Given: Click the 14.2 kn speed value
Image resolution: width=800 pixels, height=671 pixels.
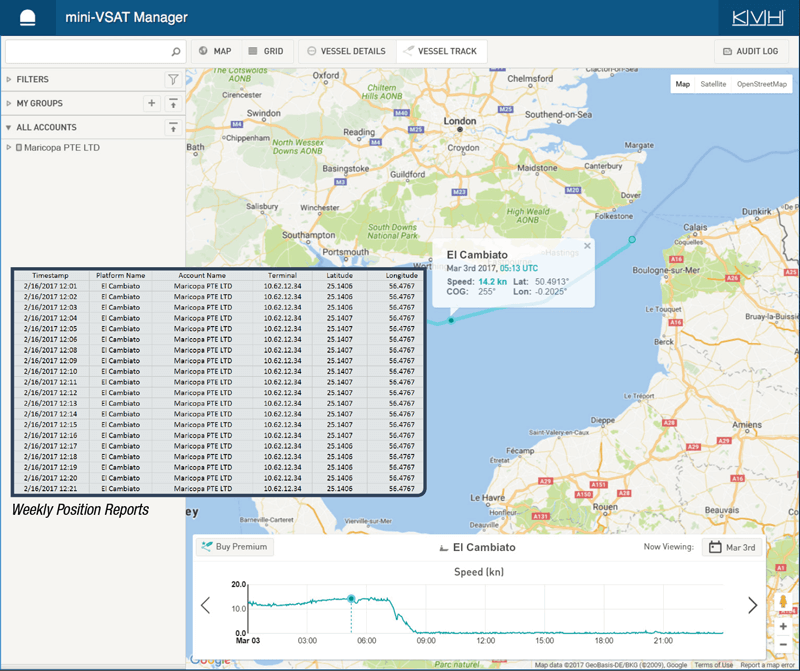Looking at the screenshot, I should 492,282.
